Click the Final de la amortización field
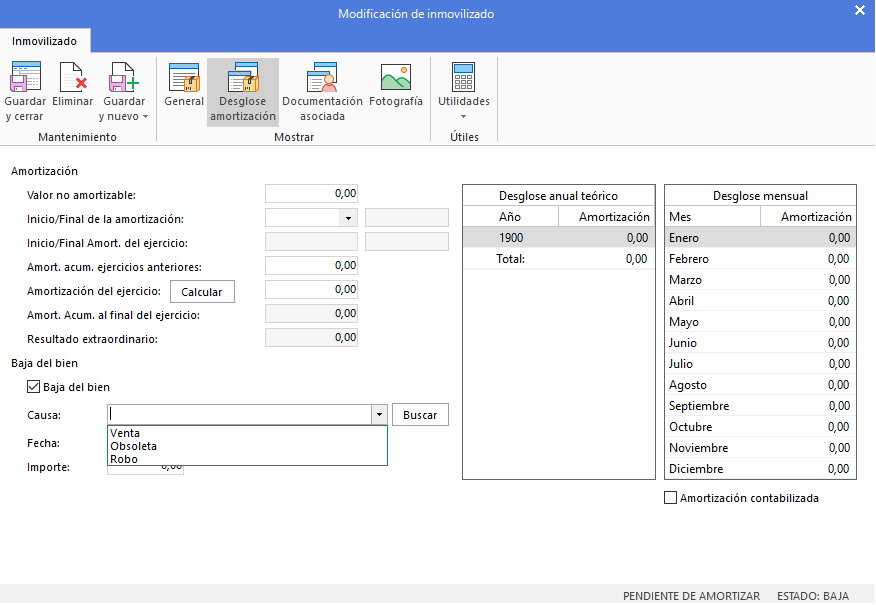876x605 pixels. (407, 217)
